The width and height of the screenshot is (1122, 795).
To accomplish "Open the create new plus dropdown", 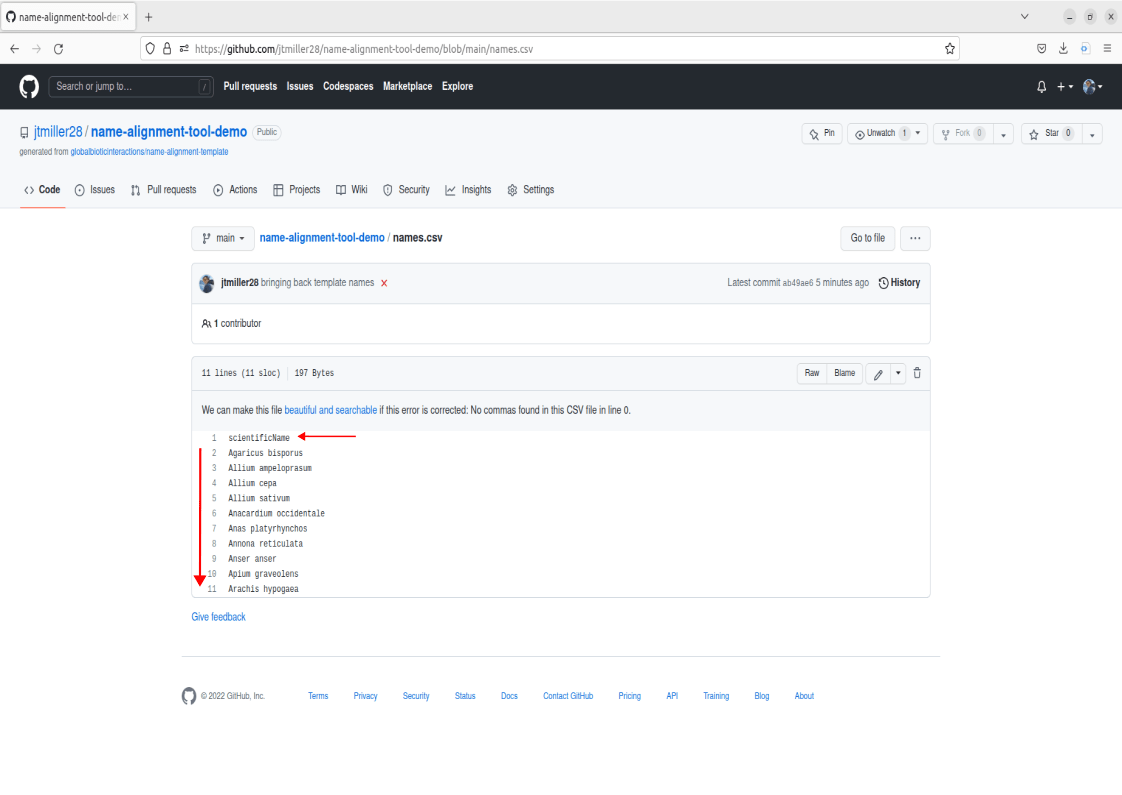I will pyautogui.click(x=1065, y=86).
